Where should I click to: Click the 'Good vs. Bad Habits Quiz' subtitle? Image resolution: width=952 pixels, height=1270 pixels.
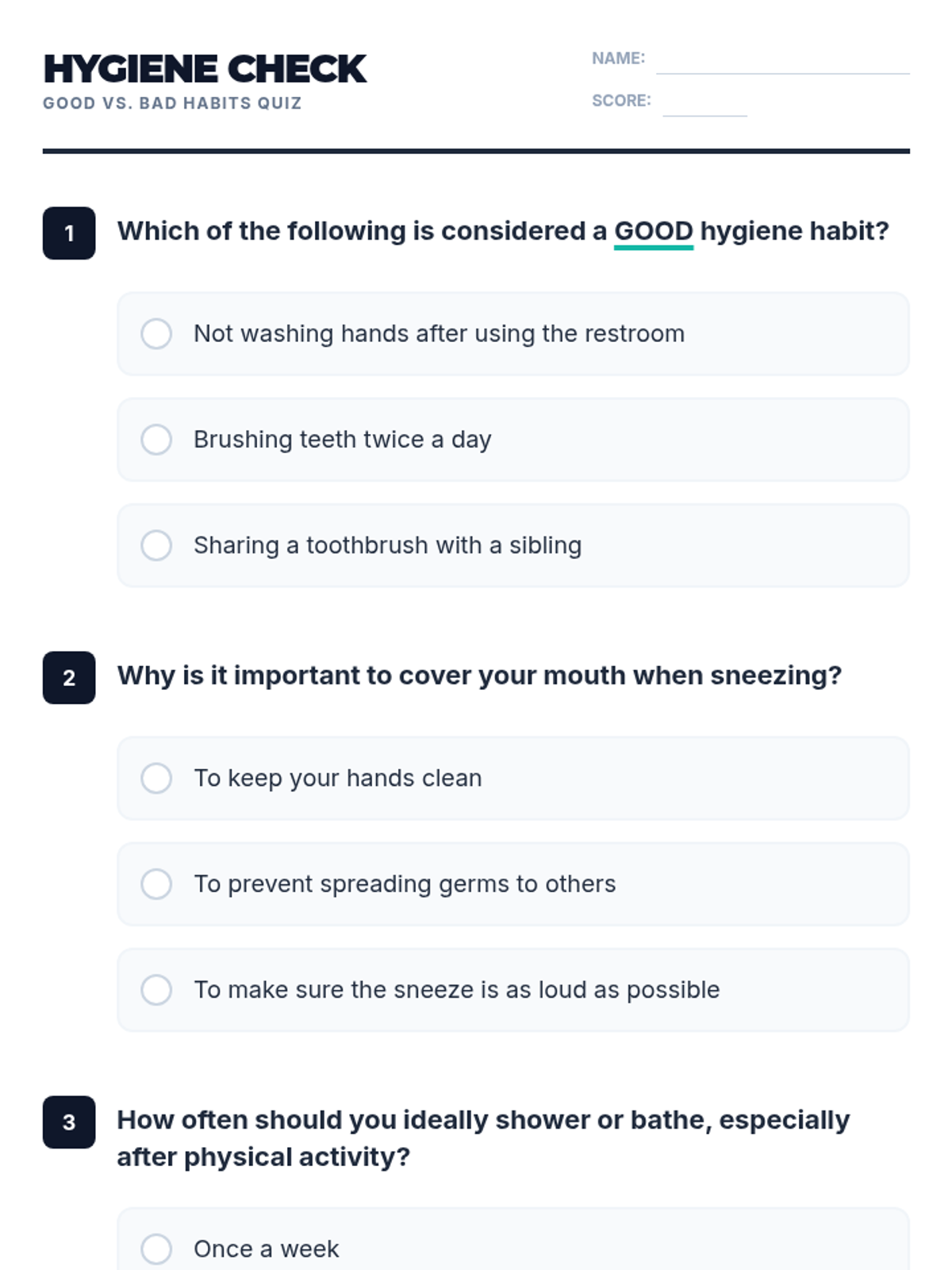click(x=172, y=103)
